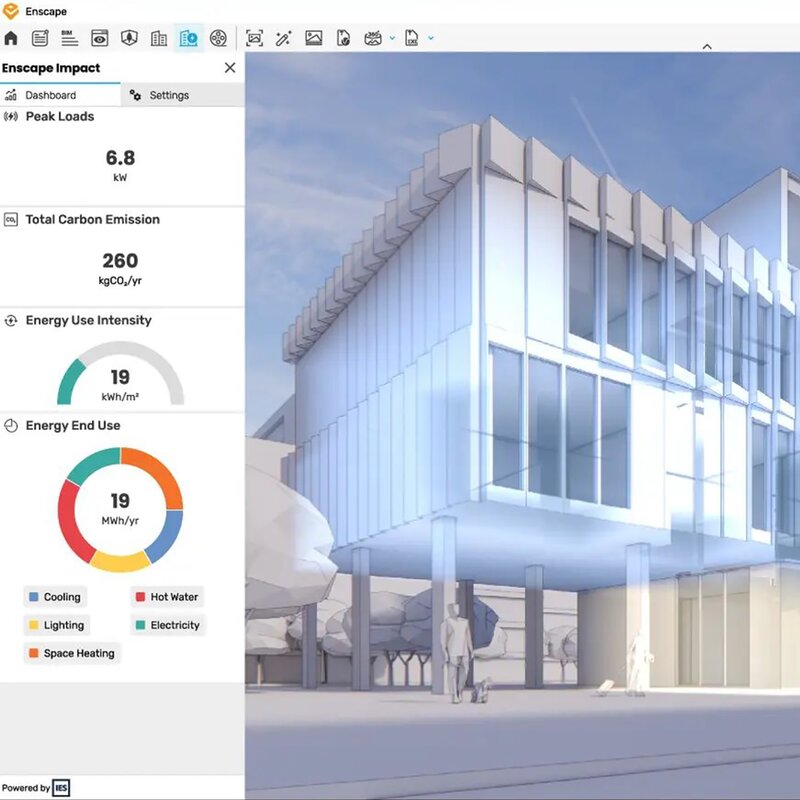The height and width of the screenshot is (800, 800).
Task: Click the Lighting legend button
Action: point(56,625)
